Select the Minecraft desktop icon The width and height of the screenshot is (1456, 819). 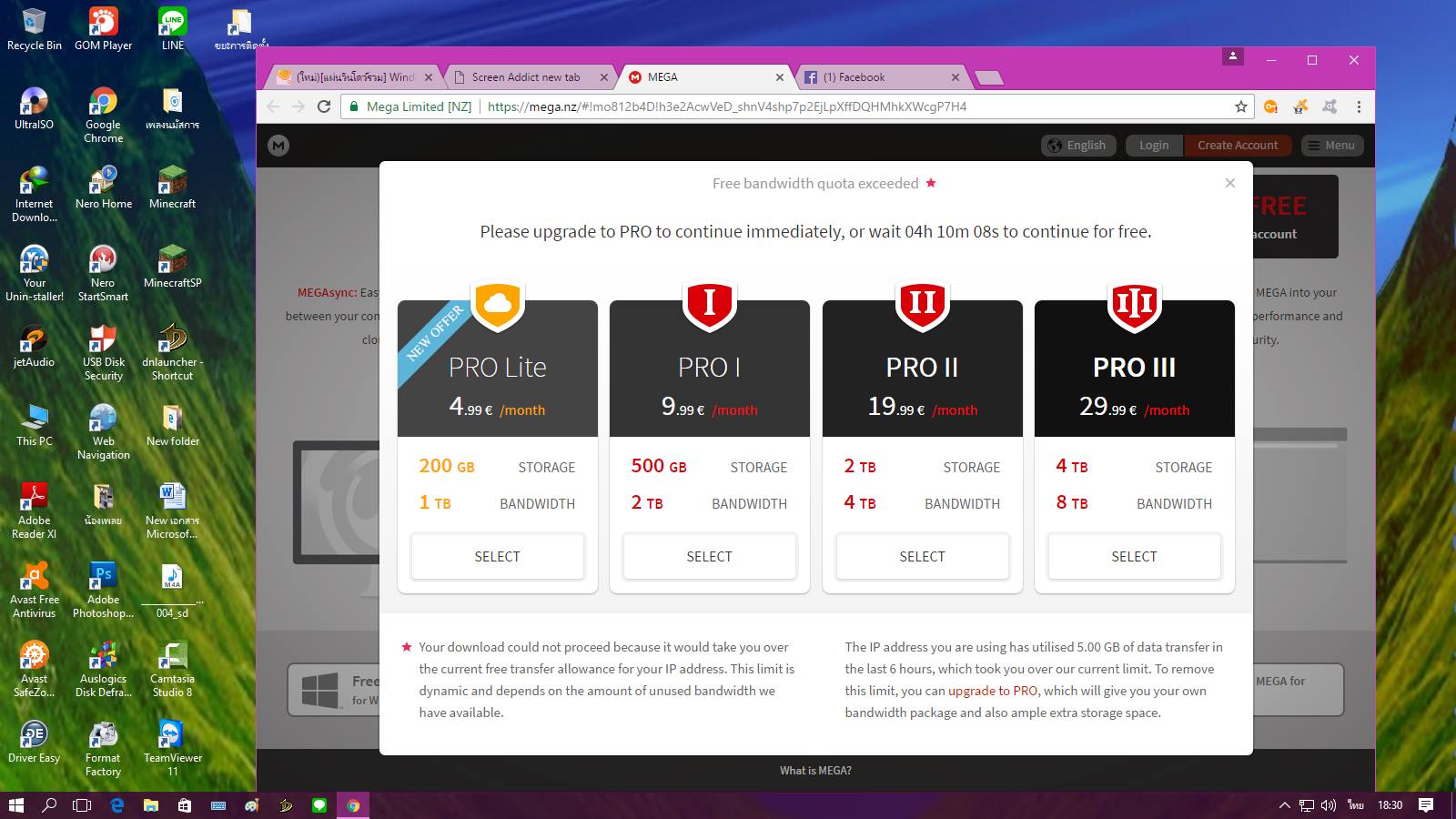(172, 187)
